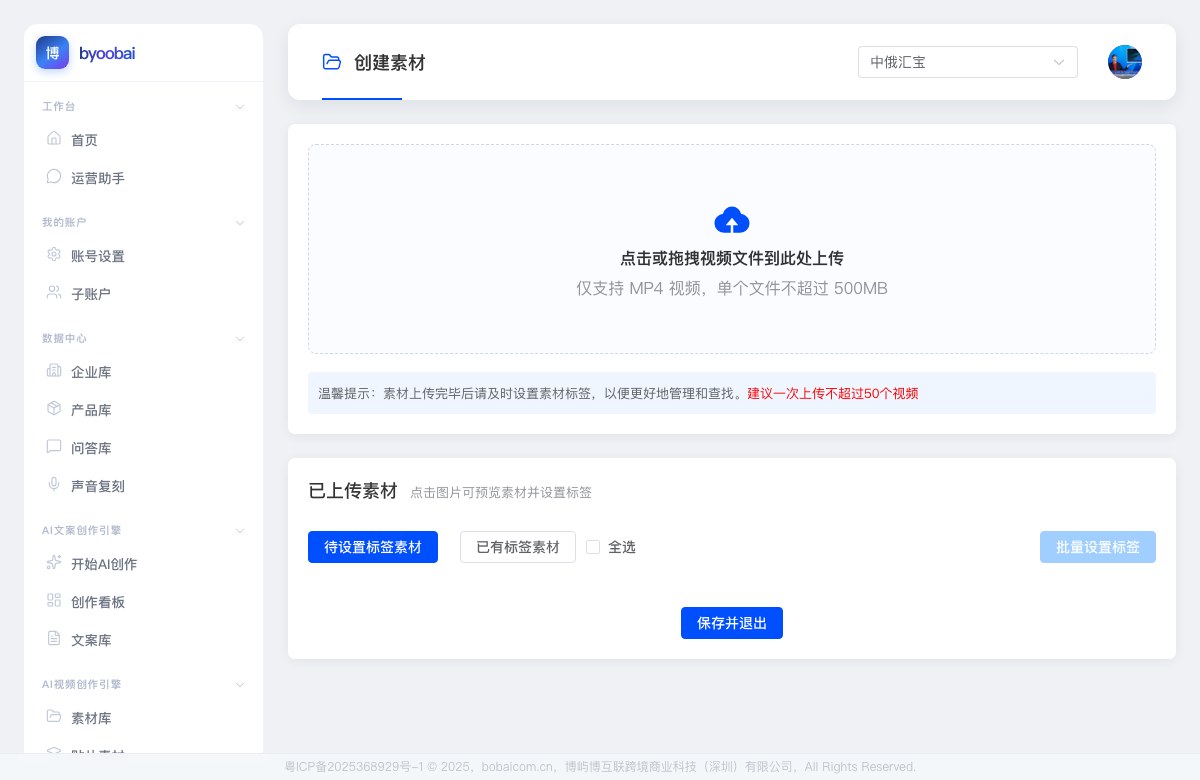This screenshot has width=1200, height=780.
Task: Collapse the 工作台 section
Action: tap(240, 106)
